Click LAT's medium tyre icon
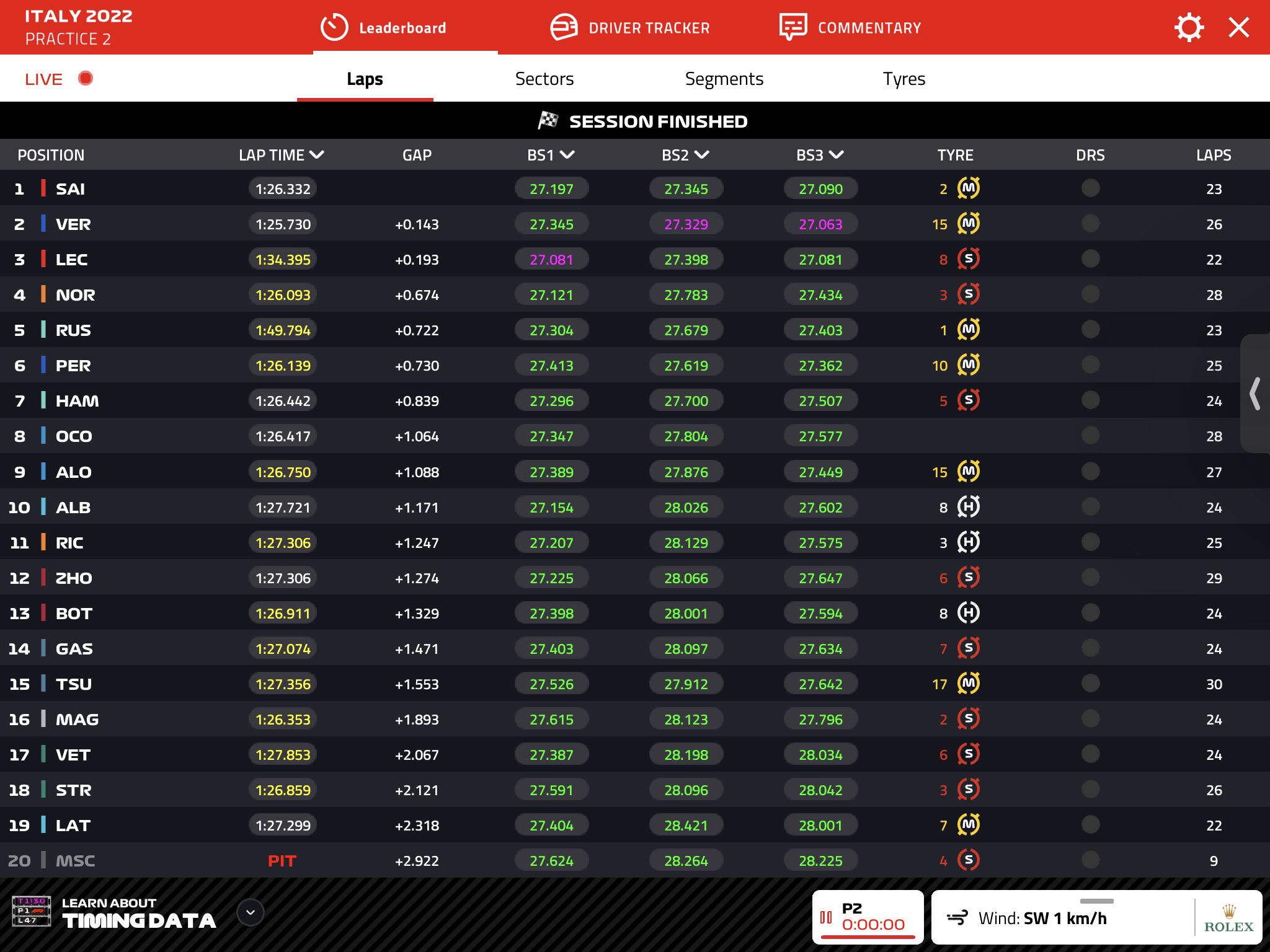The width and height of the screenshot is (1270, 952). (x=969, y=824)
